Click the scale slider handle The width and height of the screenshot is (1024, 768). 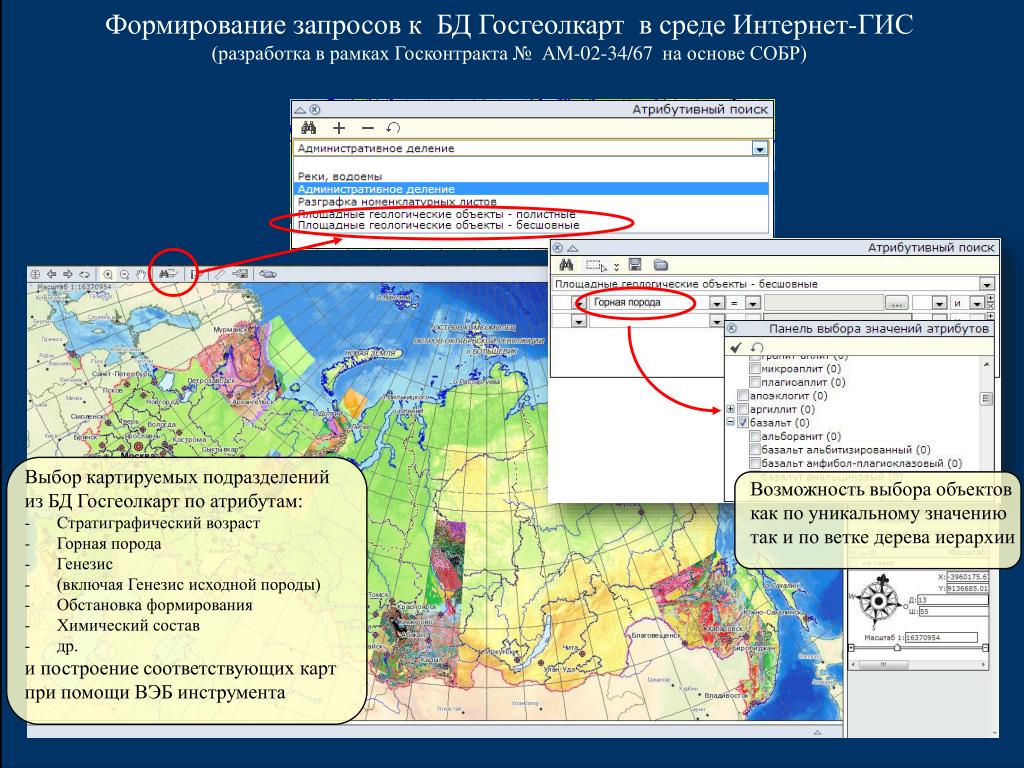pos(897,647)
